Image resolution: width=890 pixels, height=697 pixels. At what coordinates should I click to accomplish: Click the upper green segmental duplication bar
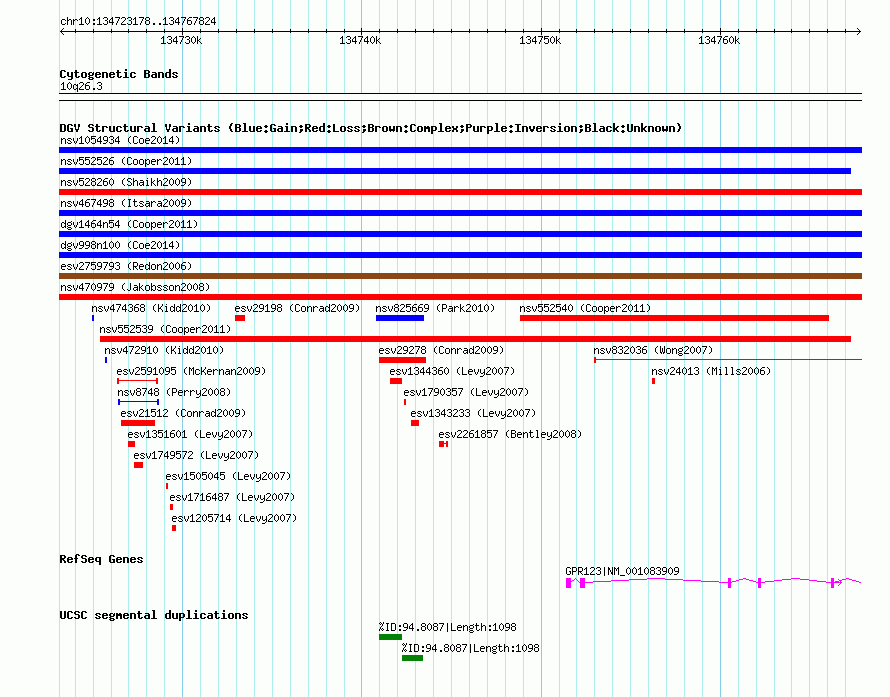pos(391,637)
